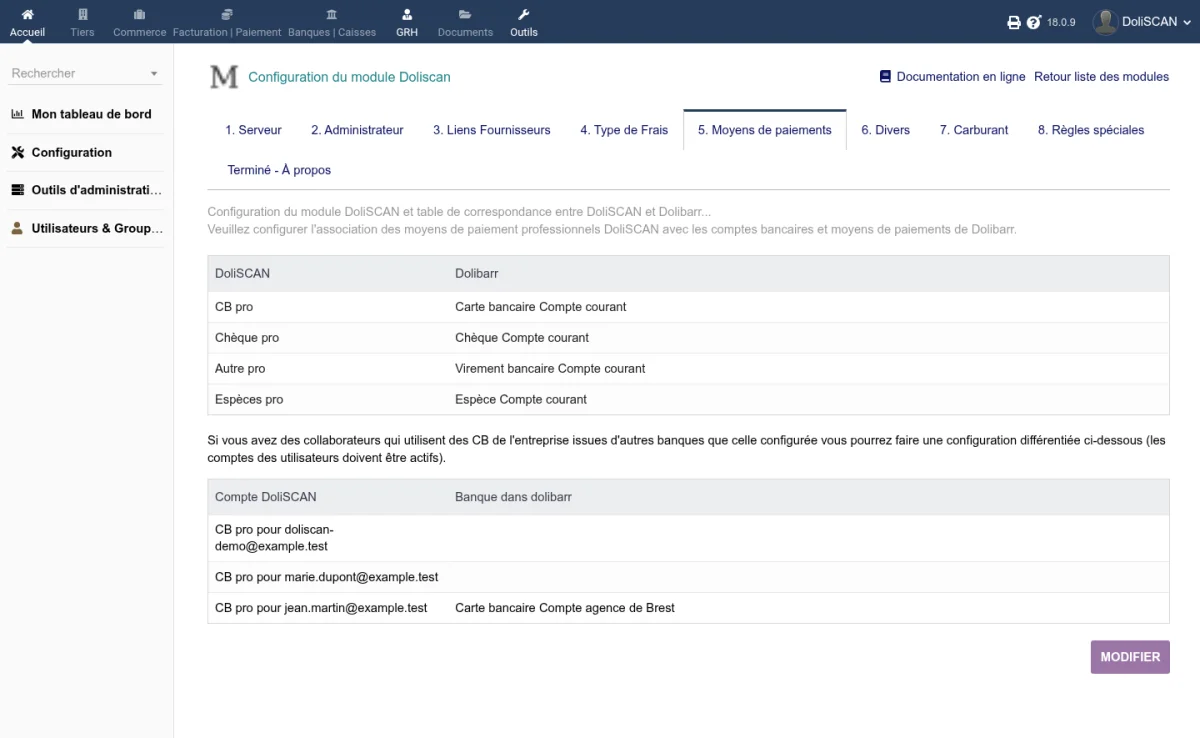Image resolution: width=1200 pixels, height=738 pixels.
Task: Click the Doliscan module M logo
Action: pos(224,76)
